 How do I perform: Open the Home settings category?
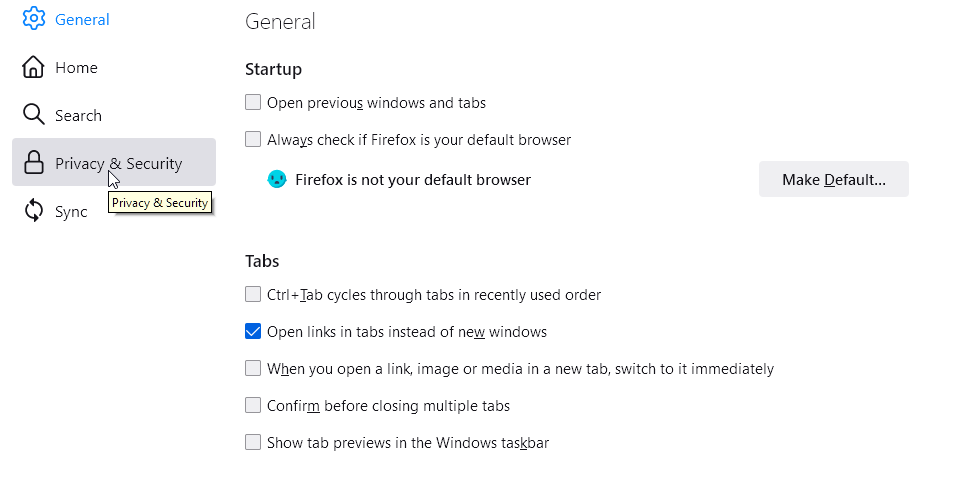[76, 67]
